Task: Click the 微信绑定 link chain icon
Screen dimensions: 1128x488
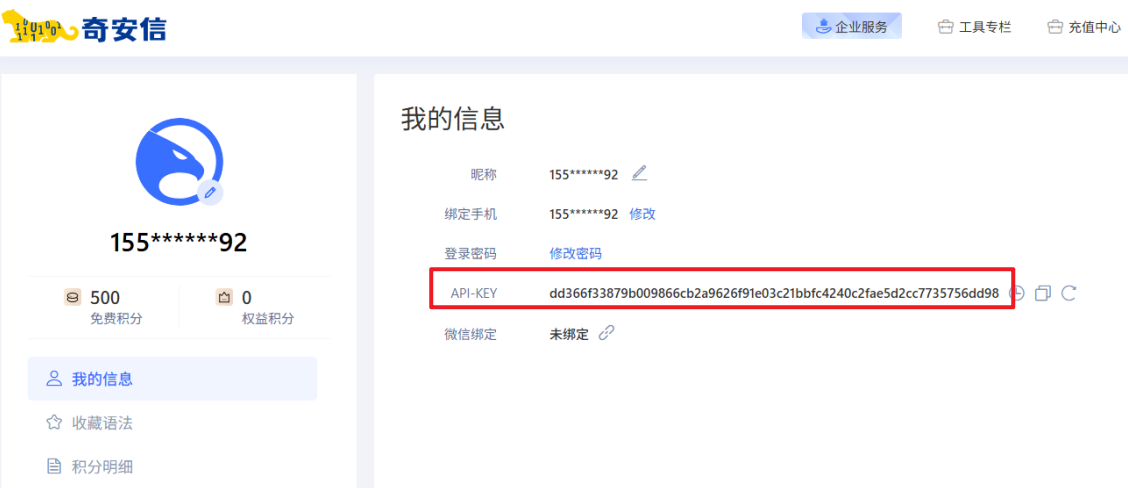Action: click(606, 333)
